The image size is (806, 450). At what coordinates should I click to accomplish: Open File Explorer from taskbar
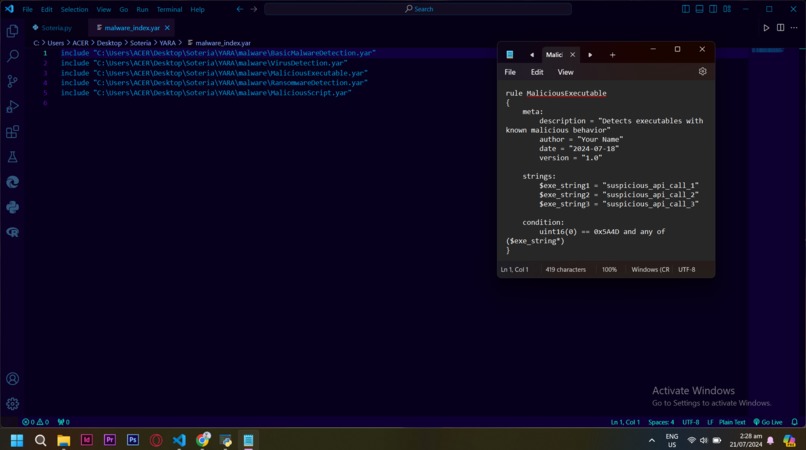63,440
